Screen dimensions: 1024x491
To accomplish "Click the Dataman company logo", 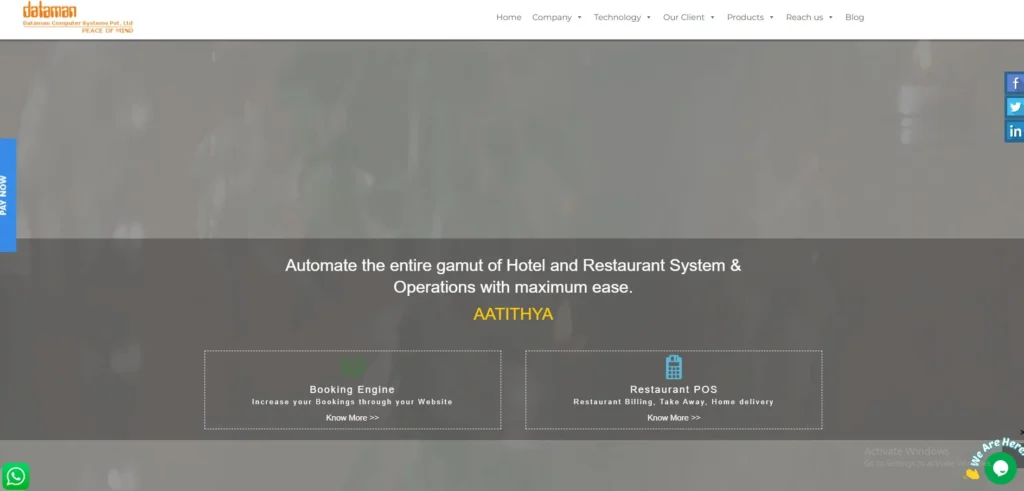I will click(x=78, y=18).
